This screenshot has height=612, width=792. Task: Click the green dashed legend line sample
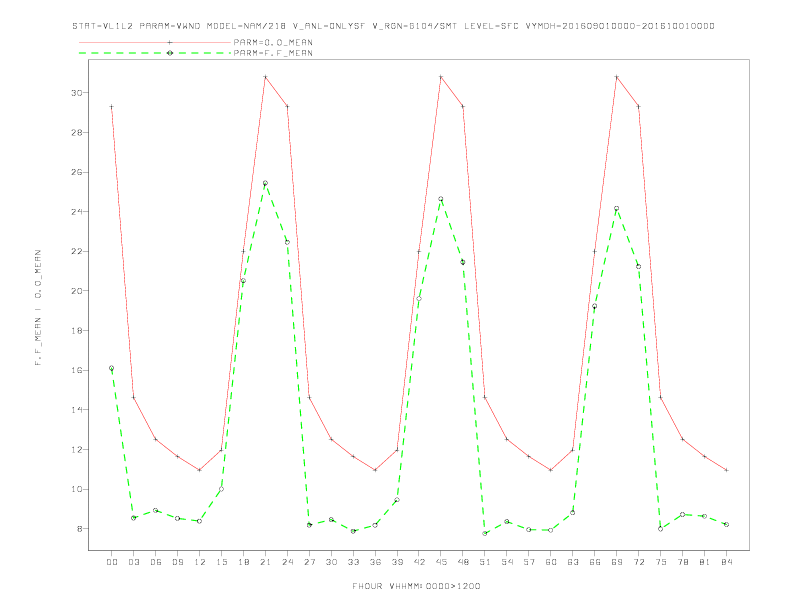point(155,53)
